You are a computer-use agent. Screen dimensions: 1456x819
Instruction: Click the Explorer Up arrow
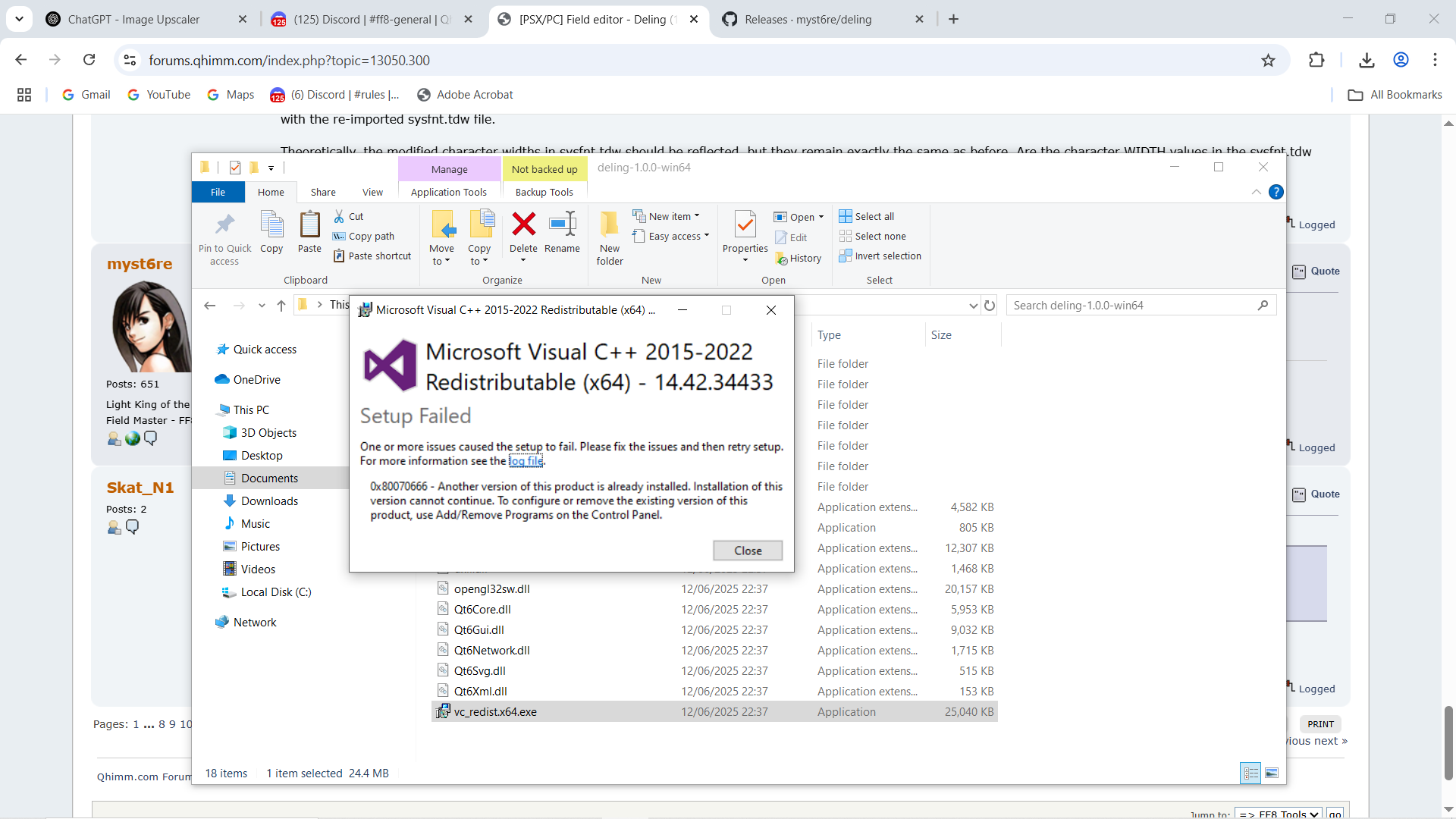click(281, 306)
